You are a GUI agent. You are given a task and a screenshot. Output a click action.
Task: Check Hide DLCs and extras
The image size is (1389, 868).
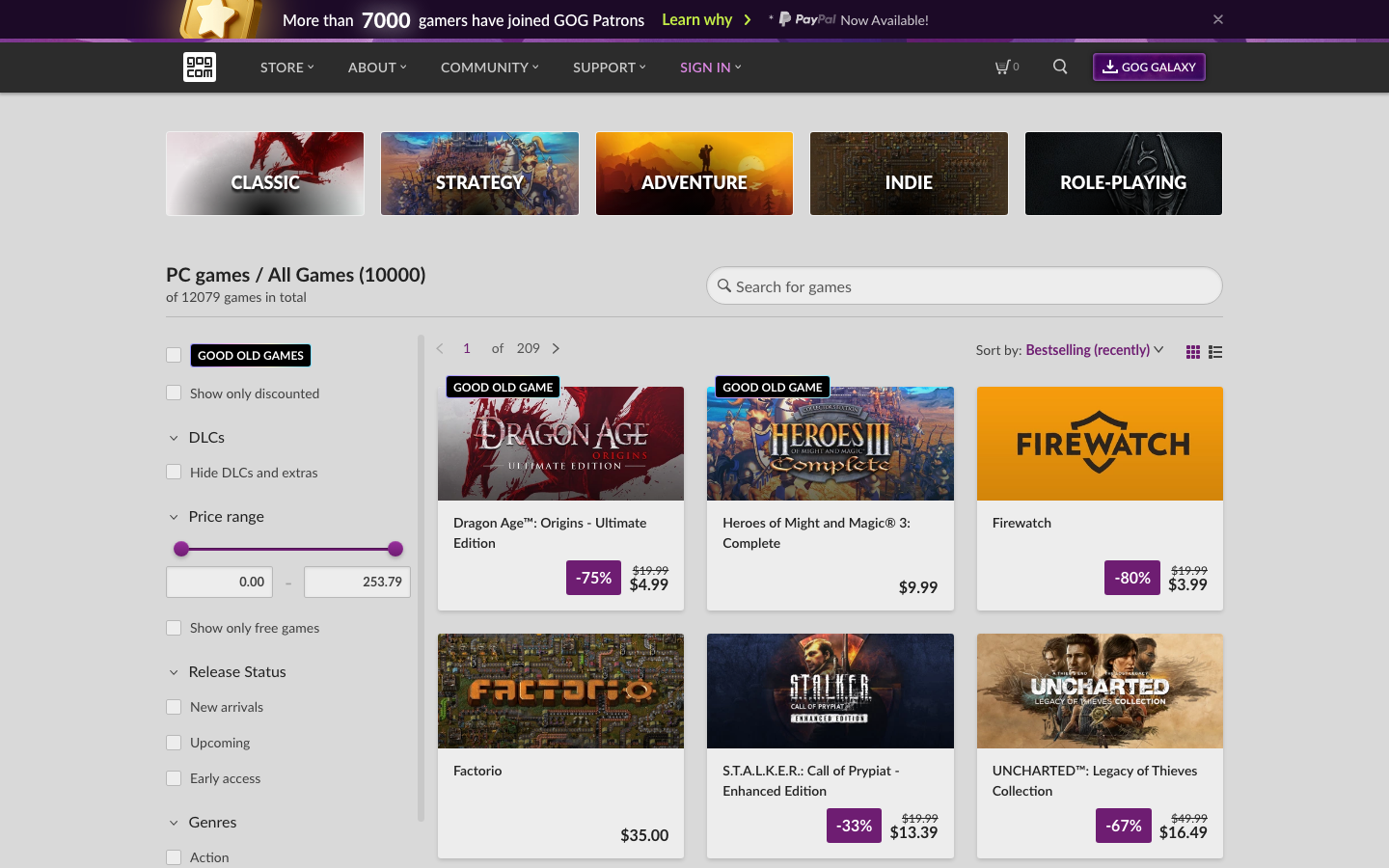click(x=174, y=472)
